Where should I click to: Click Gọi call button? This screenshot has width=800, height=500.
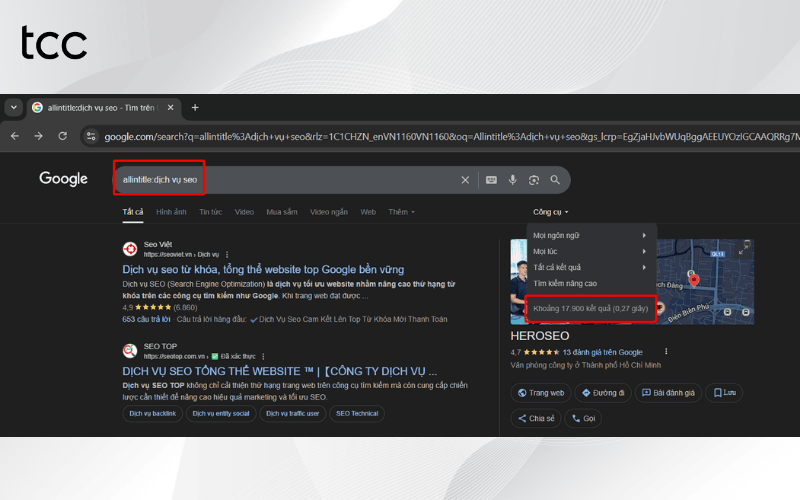point(583,418)
